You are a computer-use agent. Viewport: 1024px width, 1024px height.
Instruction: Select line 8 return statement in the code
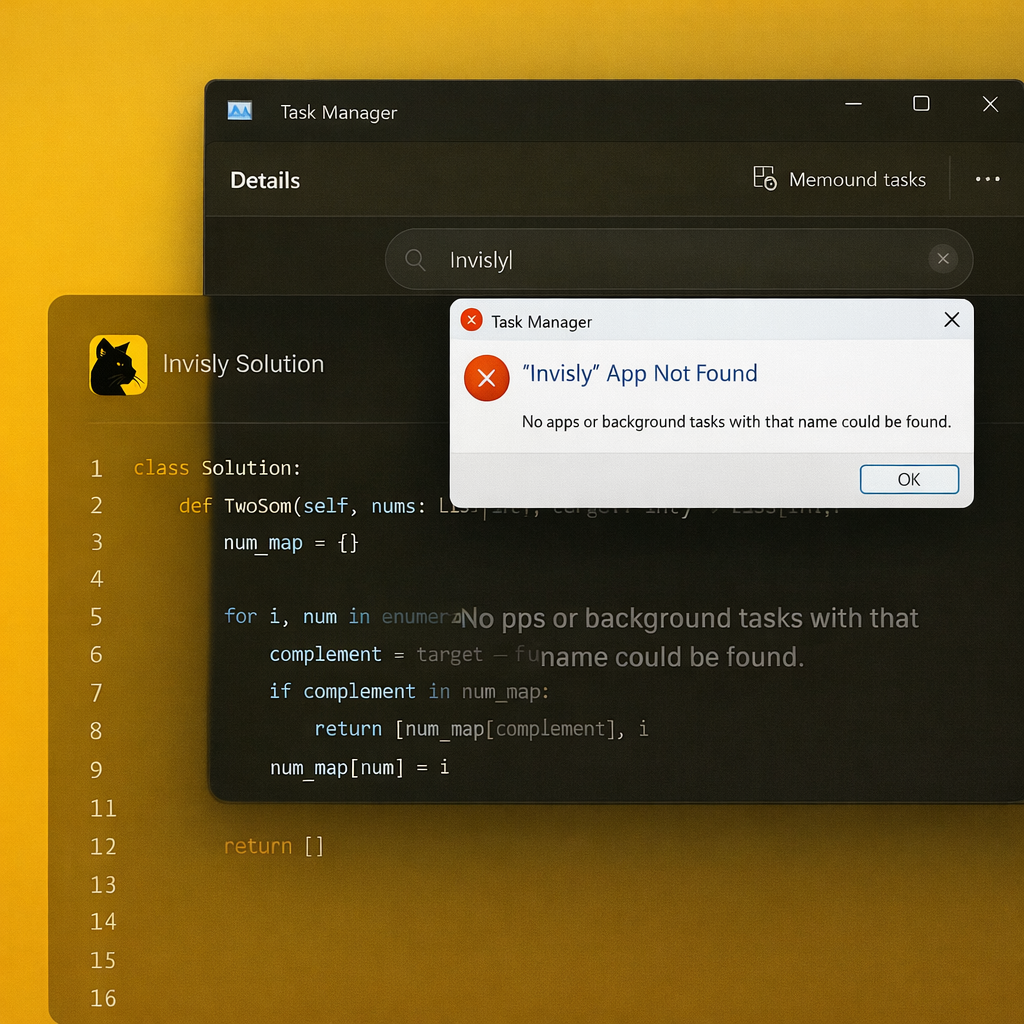click(x=480, y=729)
